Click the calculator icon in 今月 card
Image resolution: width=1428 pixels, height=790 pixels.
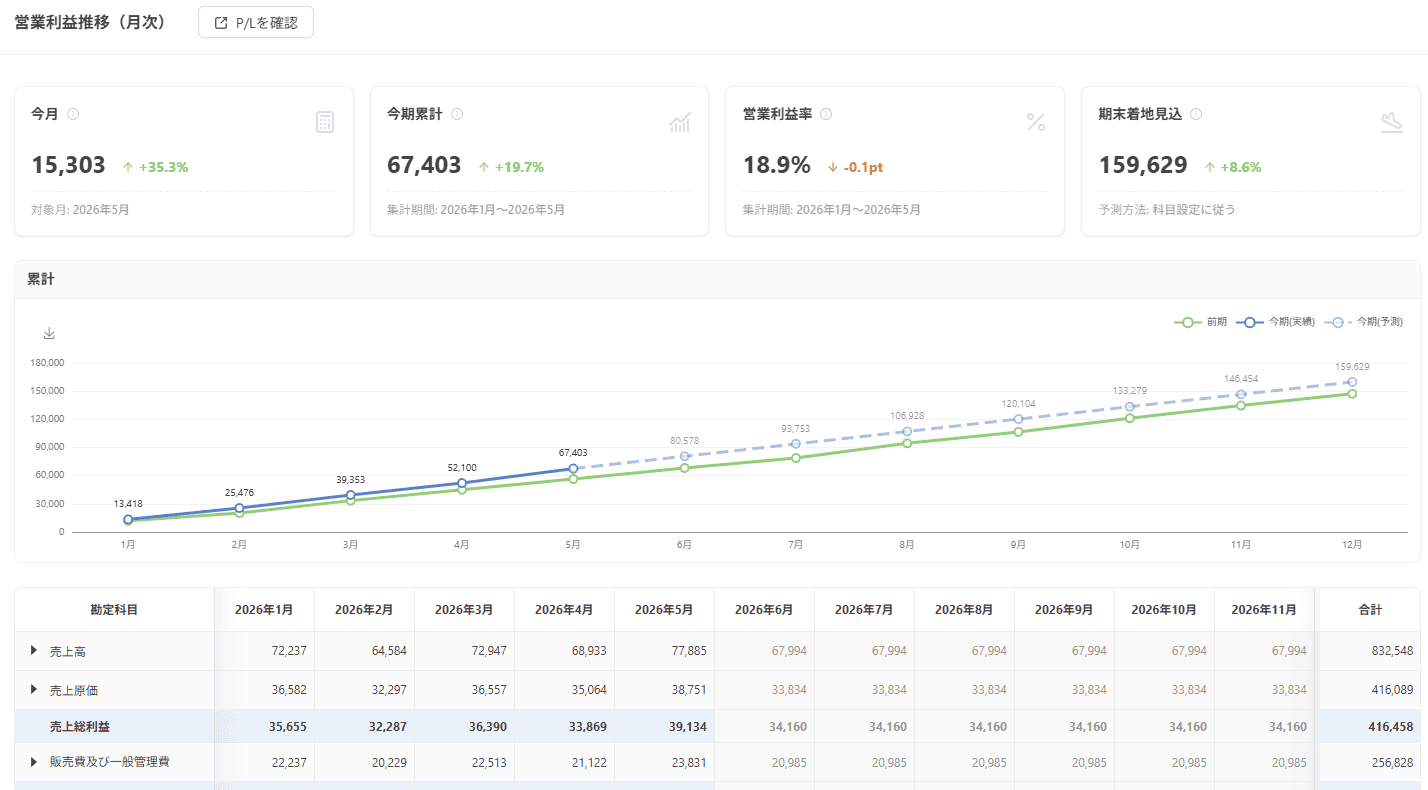325,122
